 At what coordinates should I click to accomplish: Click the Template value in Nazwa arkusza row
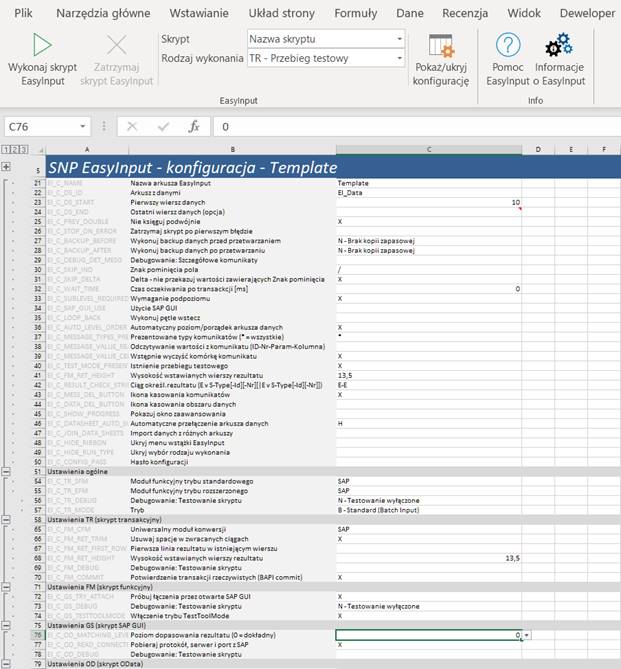tap(429, 183)
